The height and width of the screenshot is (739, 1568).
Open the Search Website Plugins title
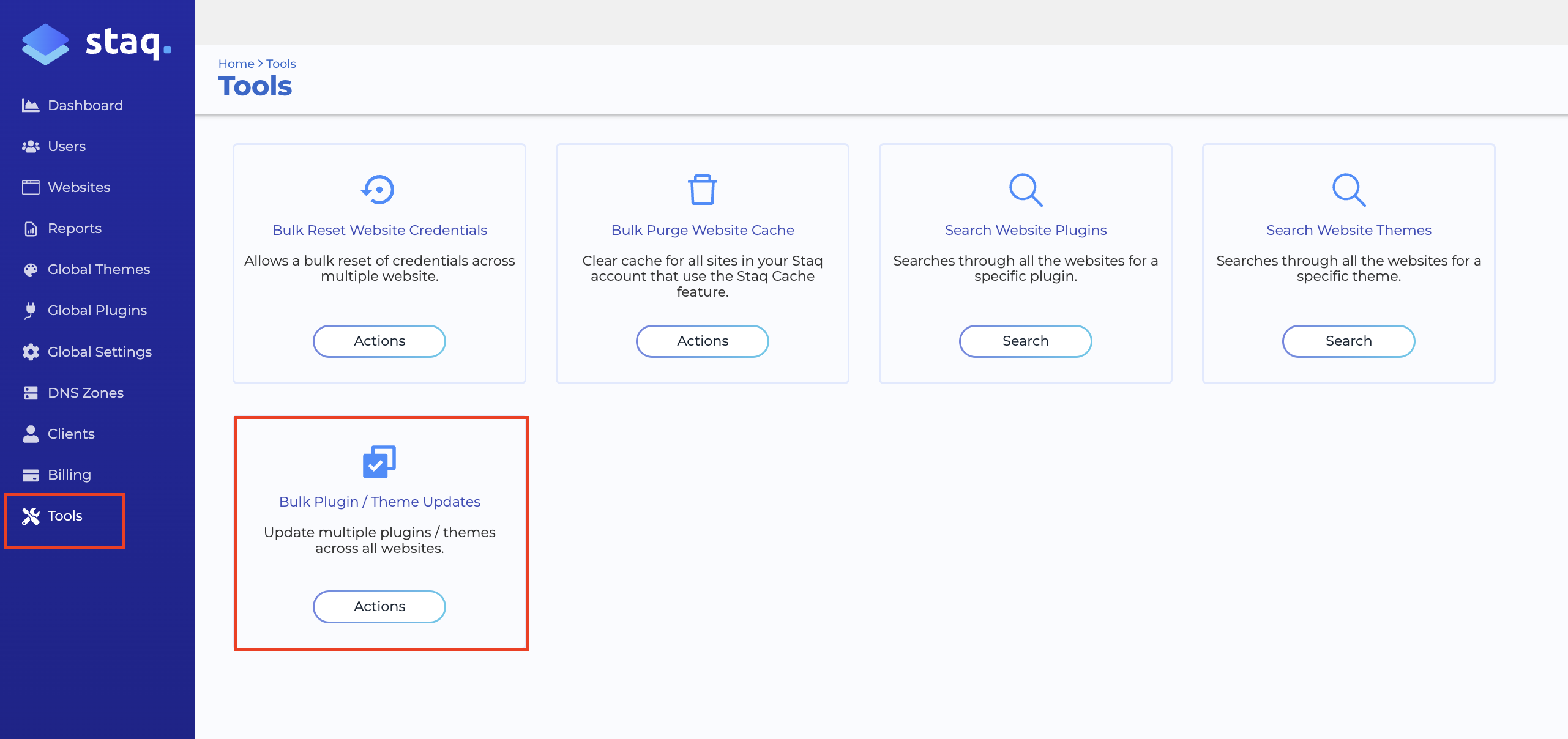point(1026,230)
